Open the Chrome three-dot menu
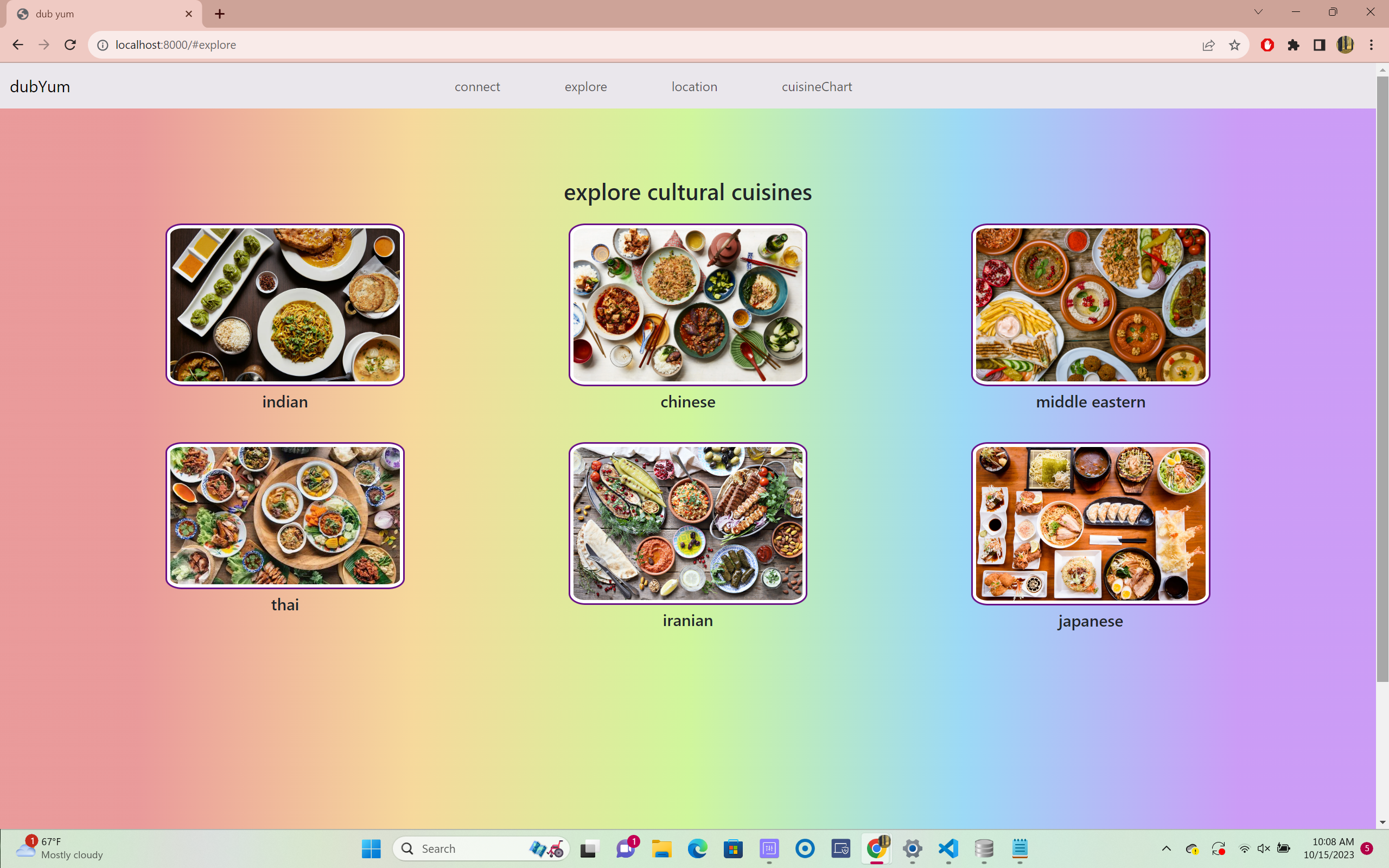Viewport: 1389px width, 868px height. [1371, 45]
